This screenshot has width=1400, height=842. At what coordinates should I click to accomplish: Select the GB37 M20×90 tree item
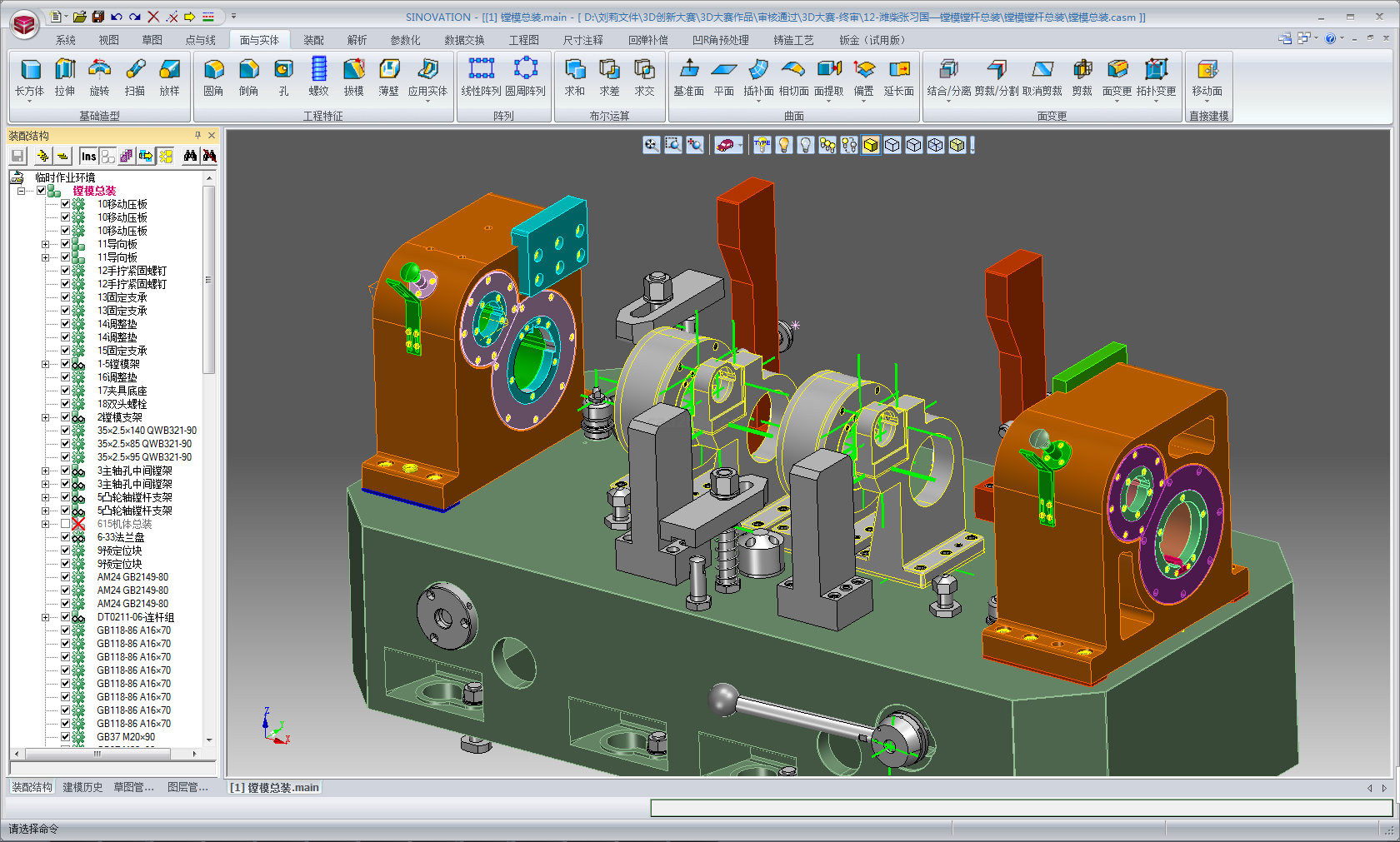click(126, 737)
